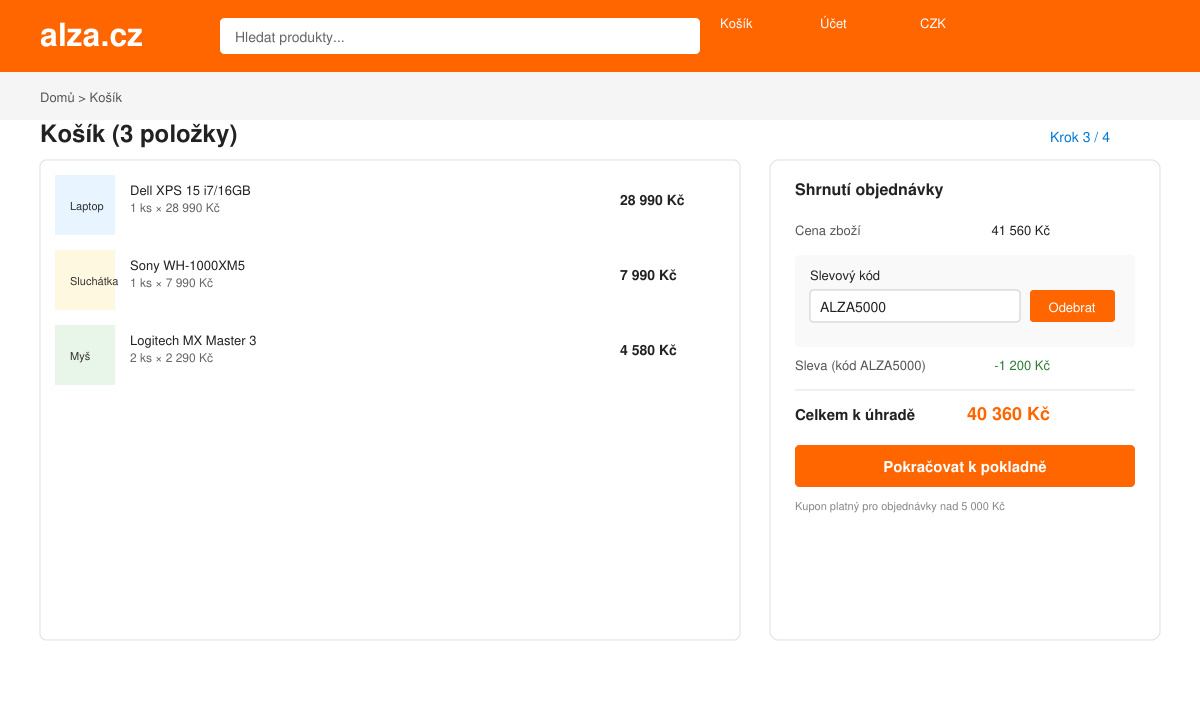Select the 4 580 Kč bold price
This screenshot has height=720, width=1200.
(x=648, y=350)
